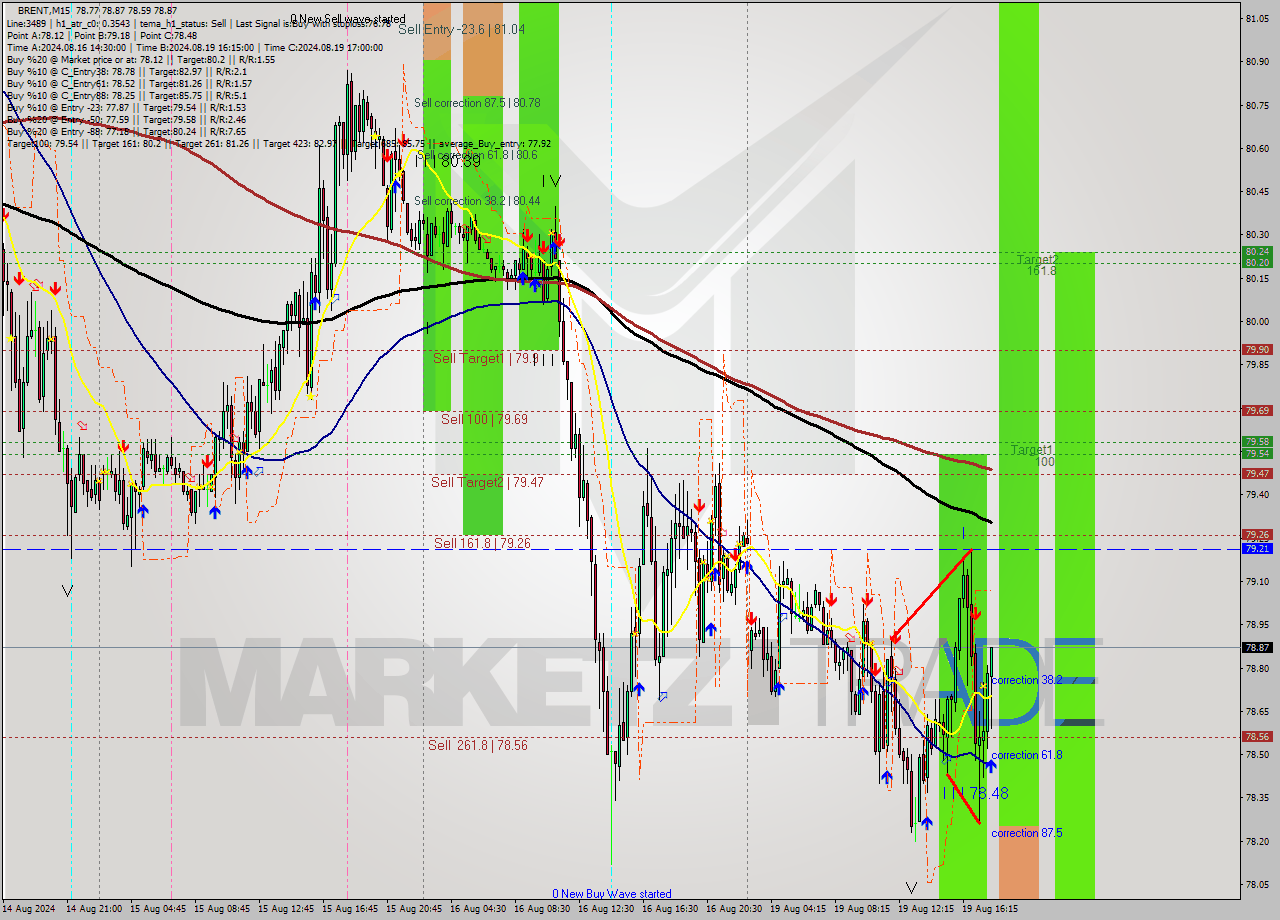1280x920 pixels.
Task: Click the blue 'correction 38.2' label
Action: coord(1027,680)
